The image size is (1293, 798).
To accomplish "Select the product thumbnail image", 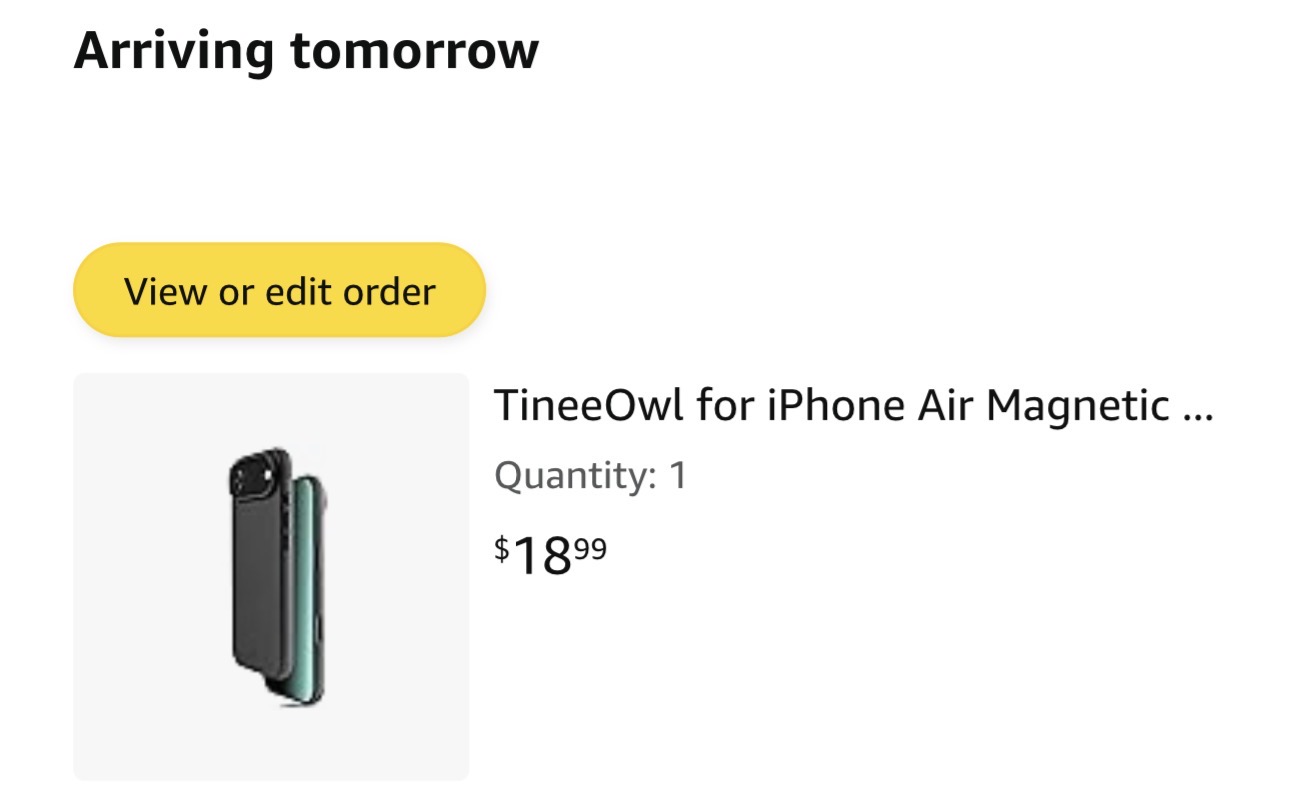I will click(x=271, y=576).
